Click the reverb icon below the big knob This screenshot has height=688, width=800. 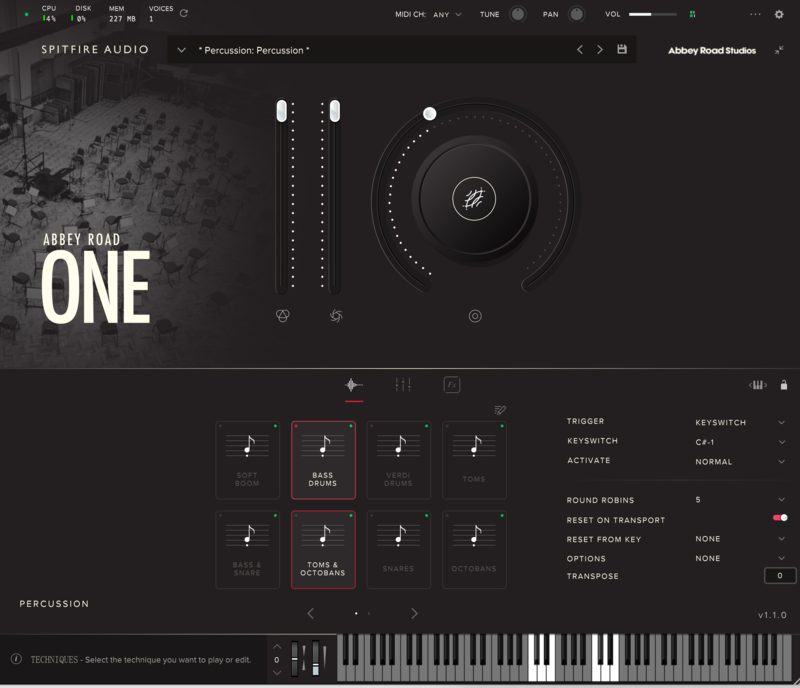[x=475, y=316]
